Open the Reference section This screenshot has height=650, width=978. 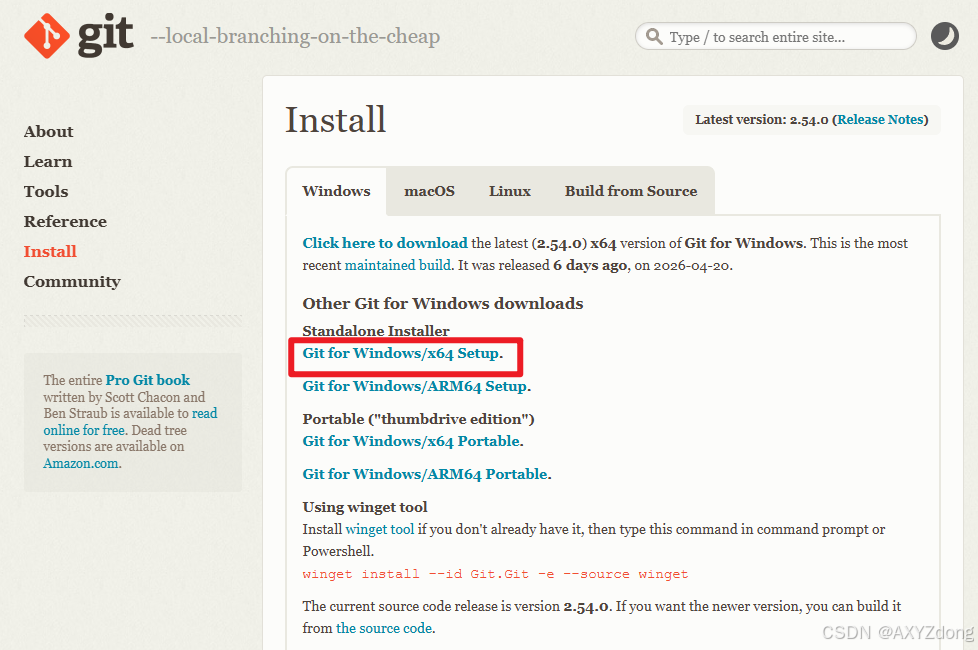coord(65,221)
